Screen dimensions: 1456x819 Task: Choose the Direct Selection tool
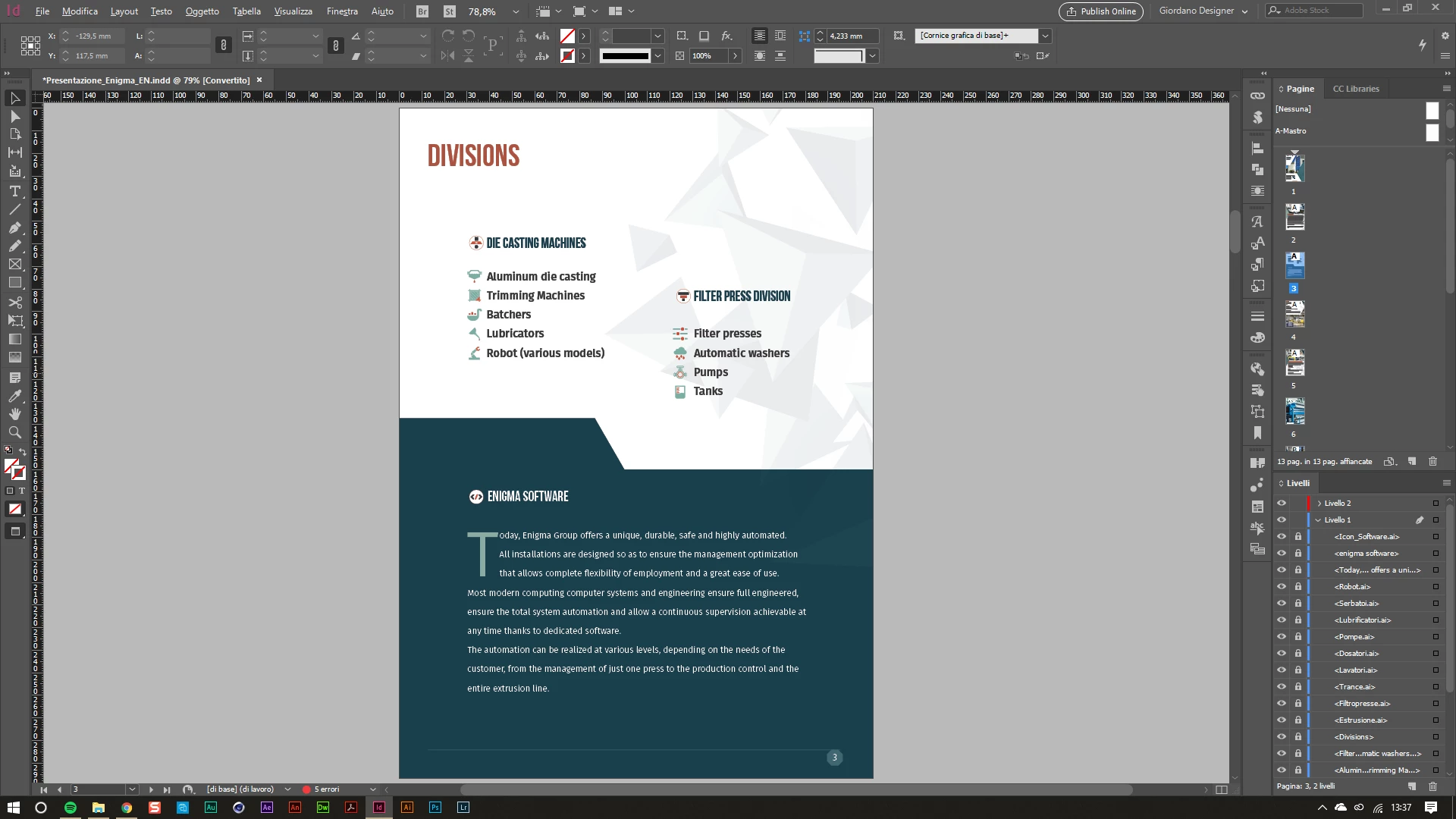click(x=14, y=117)
